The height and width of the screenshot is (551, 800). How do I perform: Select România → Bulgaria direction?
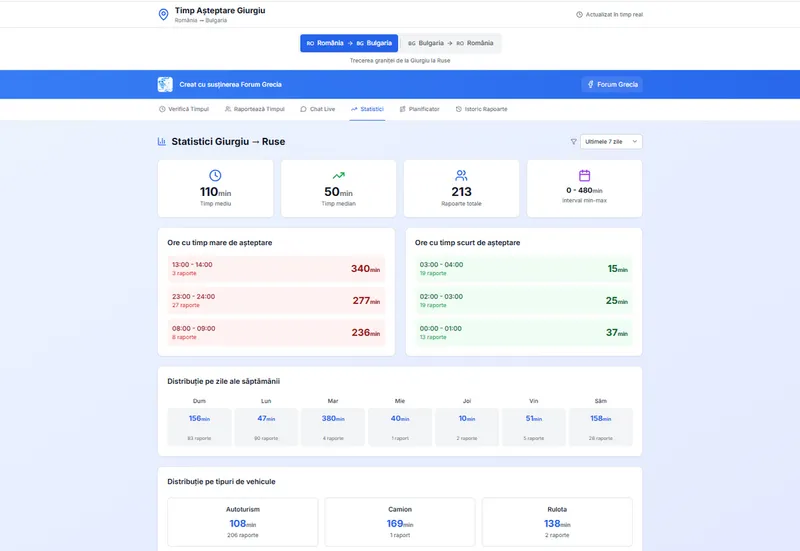(349, 43)
